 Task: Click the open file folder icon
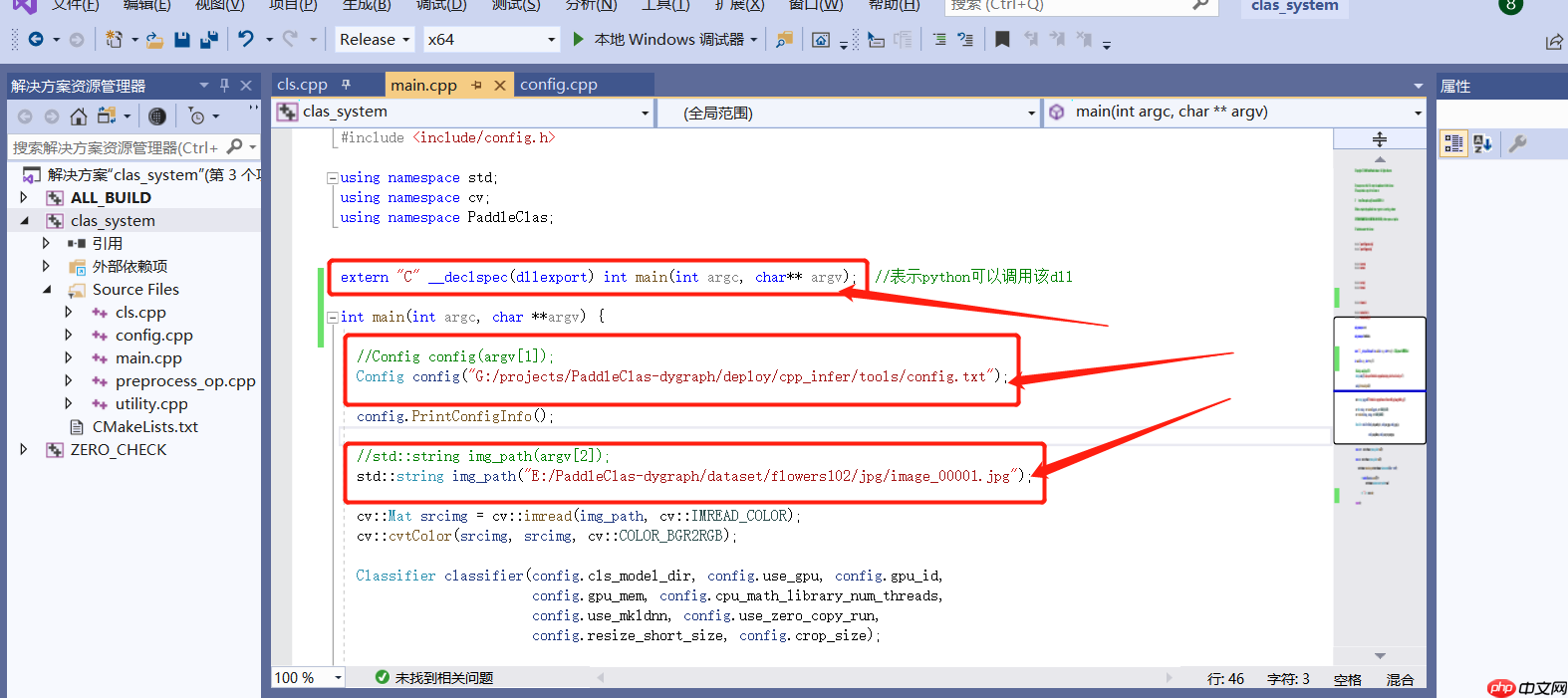point(154,40)
